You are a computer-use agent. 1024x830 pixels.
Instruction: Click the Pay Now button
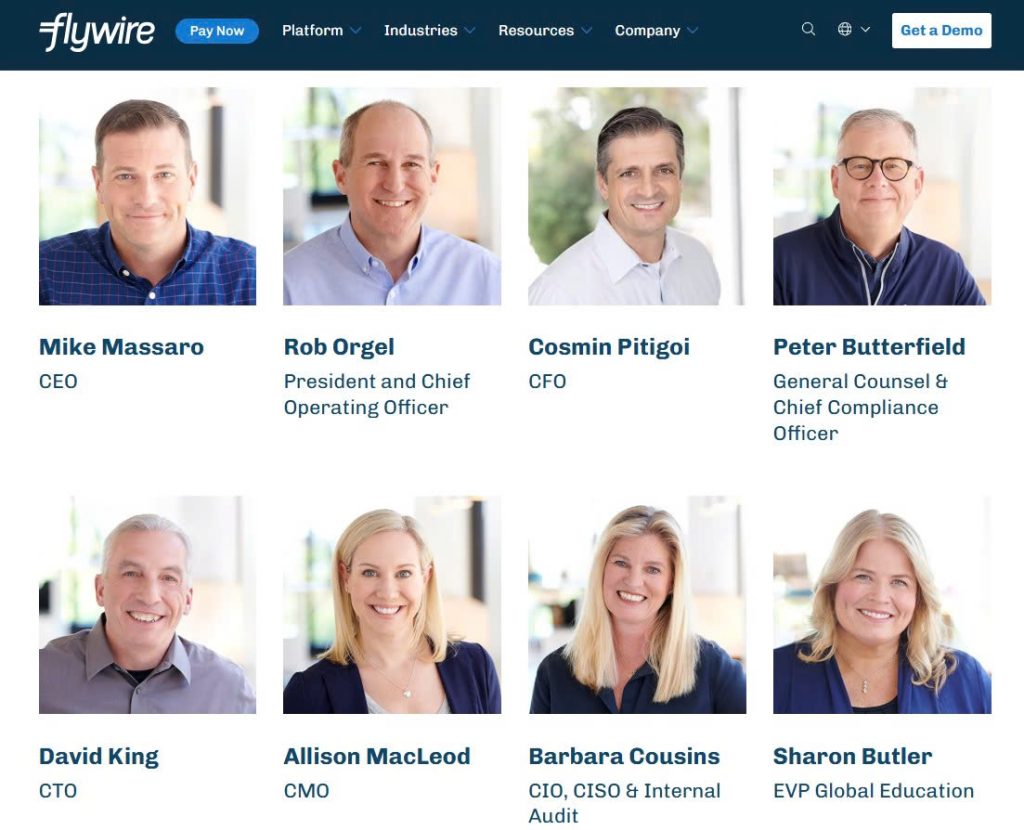pyautogui.click(x=217, y=31)
